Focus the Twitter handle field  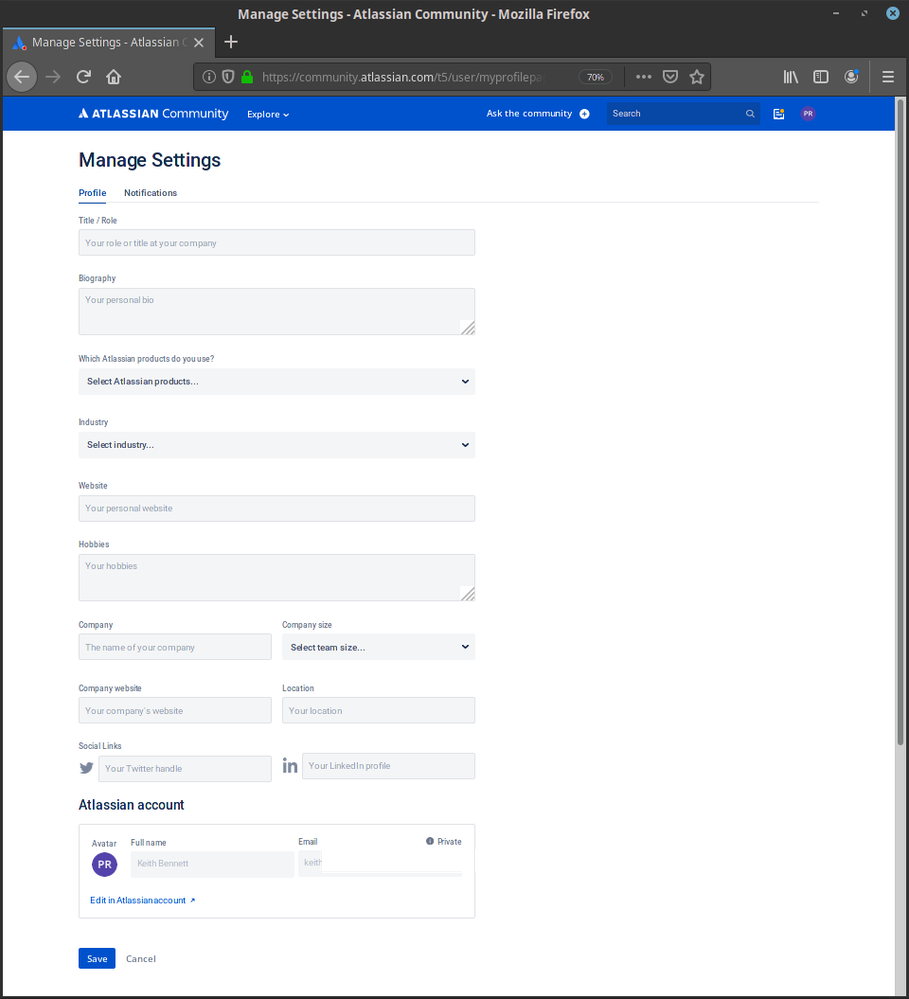click(185, 768)
